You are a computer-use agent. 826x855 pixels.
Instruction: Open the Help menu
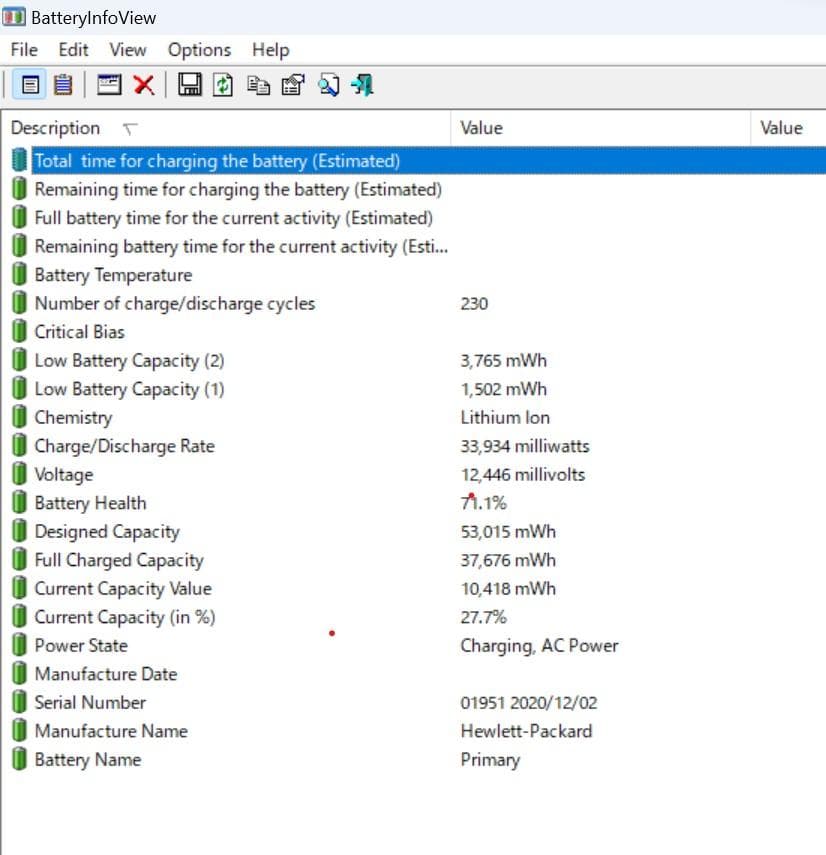[x=270, y=49]
